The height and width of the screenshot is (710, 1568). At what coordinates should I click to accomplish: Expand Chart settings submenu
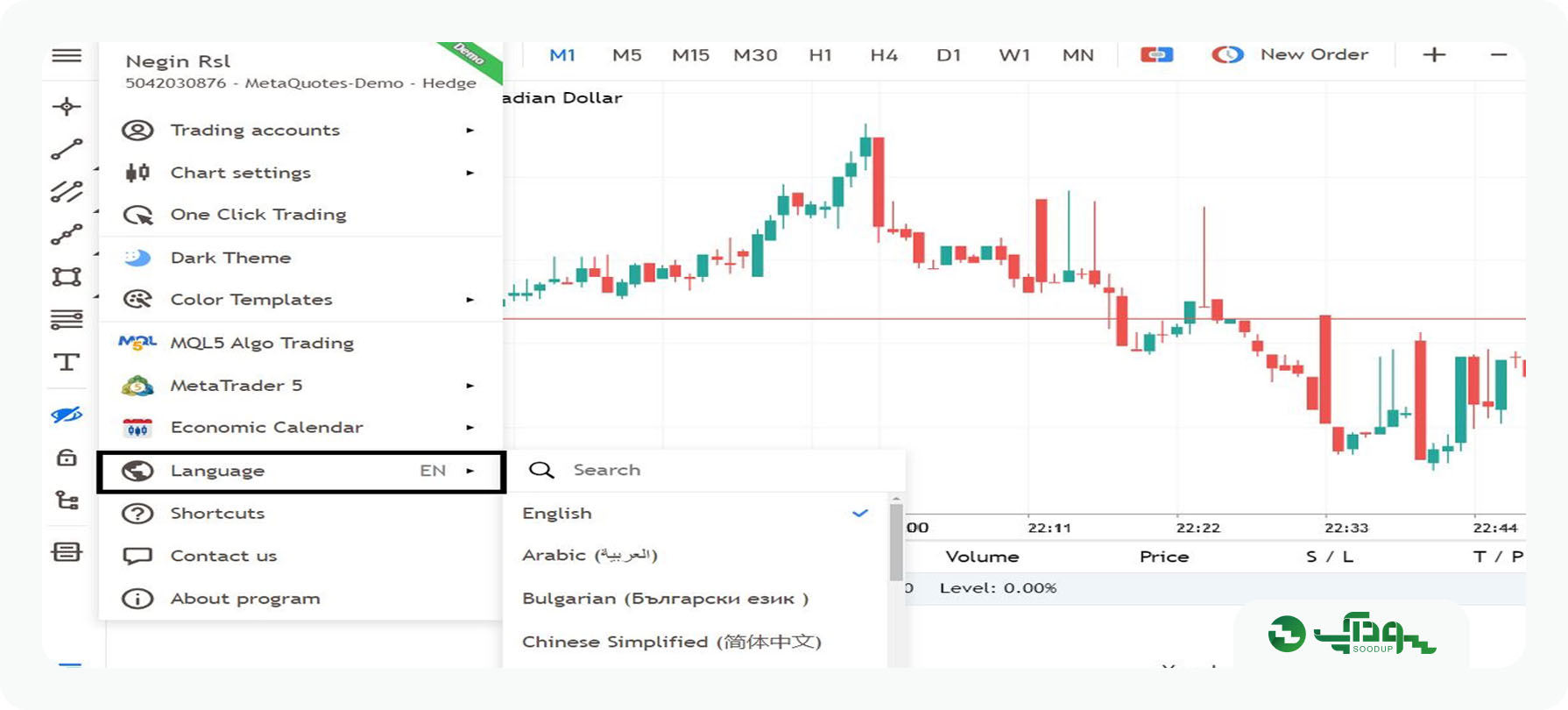300,173
